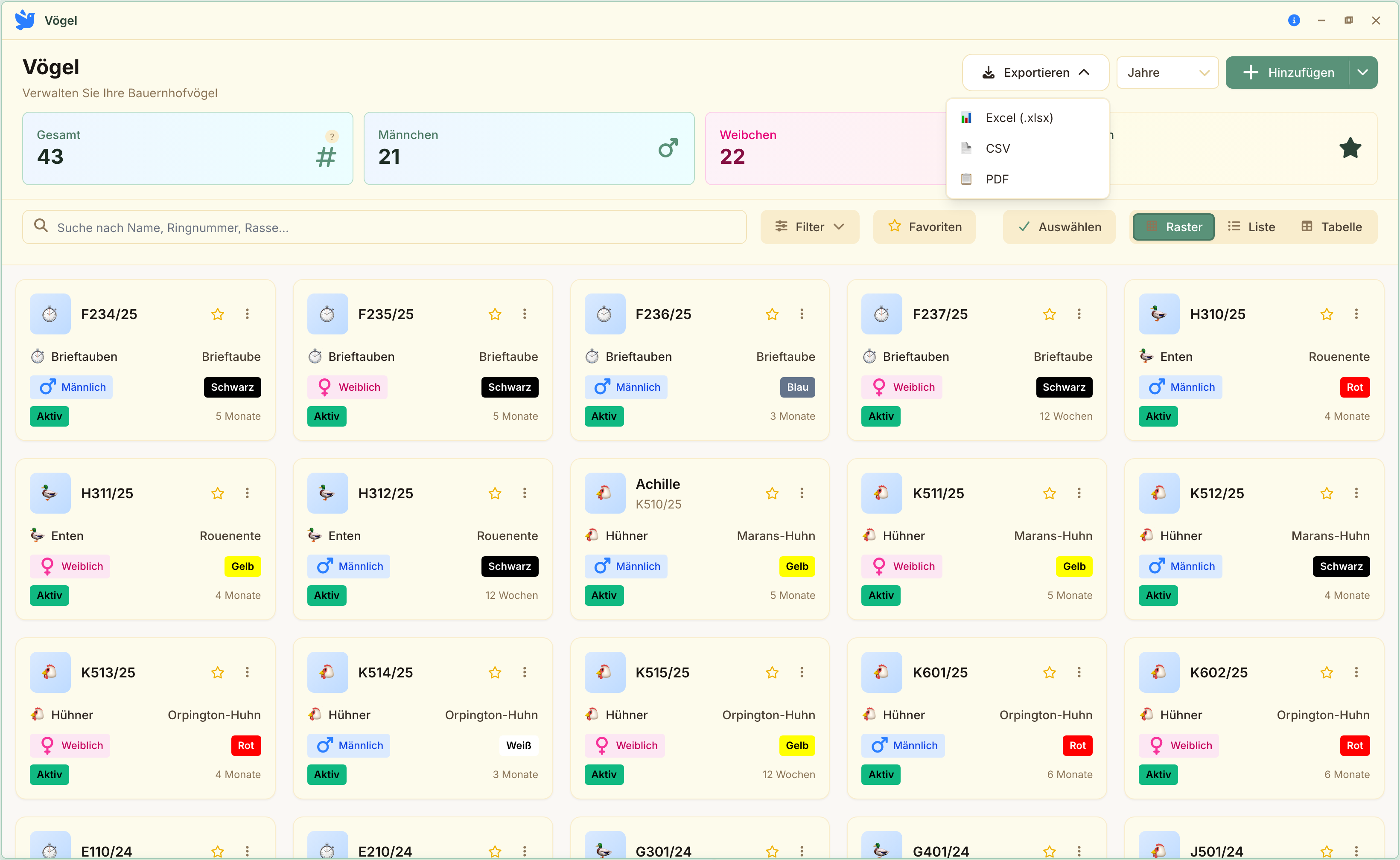Image resolution: width=1400 pixels, height=860 pixels.
Task: Click the pigeon avatar icon of F235/25
Action: point(327,314)
